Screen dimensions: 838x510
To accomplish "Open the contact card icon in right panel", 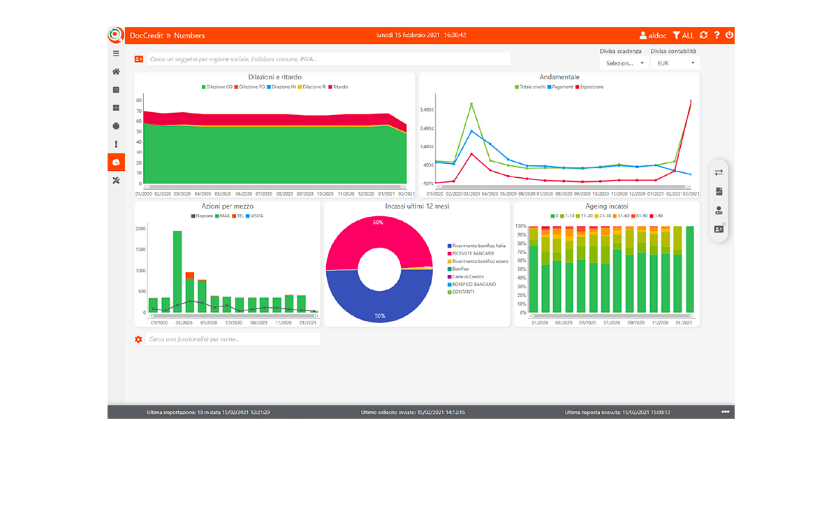I will click(719, 229).
